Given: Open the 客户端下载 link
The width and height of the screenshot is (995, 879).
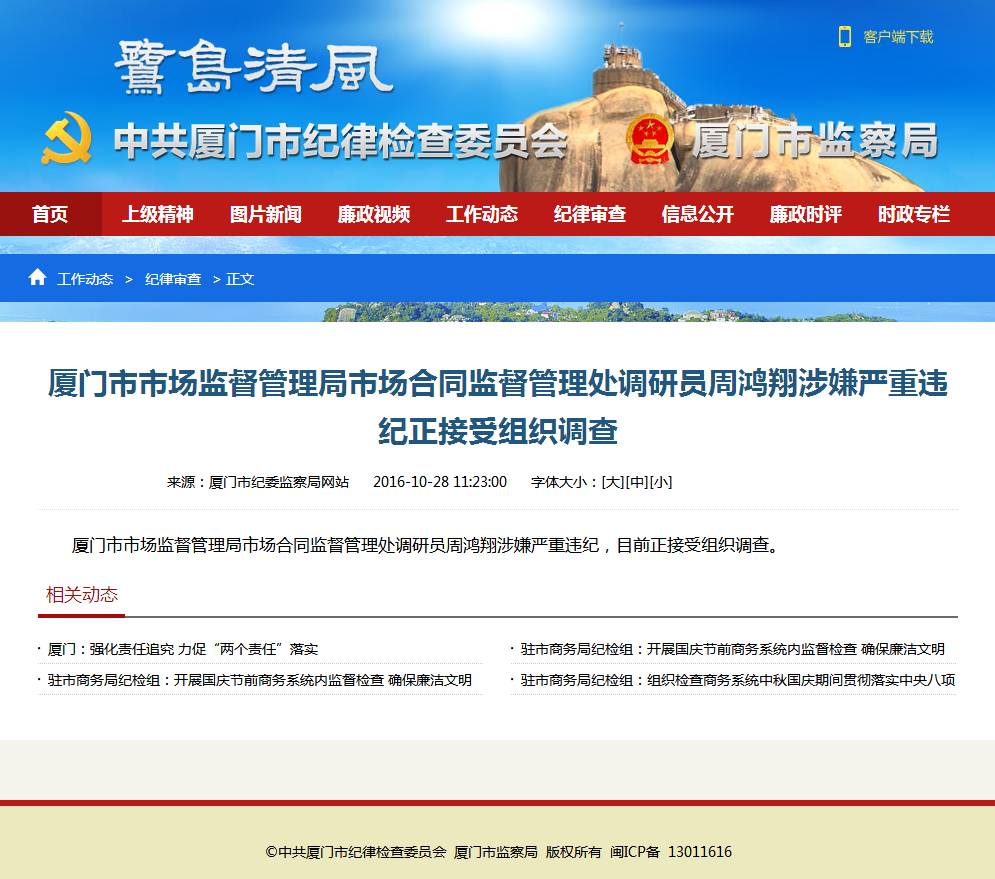Looking at the screenshot, I should pyautogui.click(x=898, y=37).
